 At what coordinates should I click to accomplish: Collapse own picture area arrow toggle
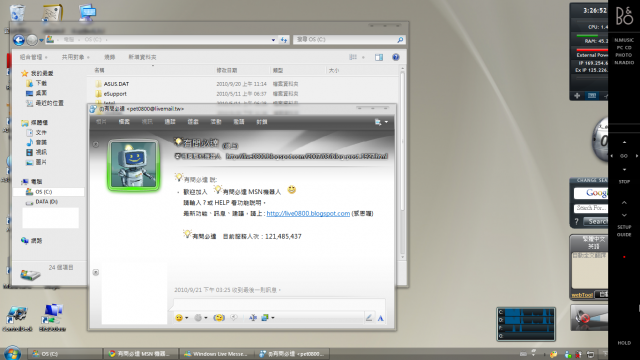(x=96, y=272)
